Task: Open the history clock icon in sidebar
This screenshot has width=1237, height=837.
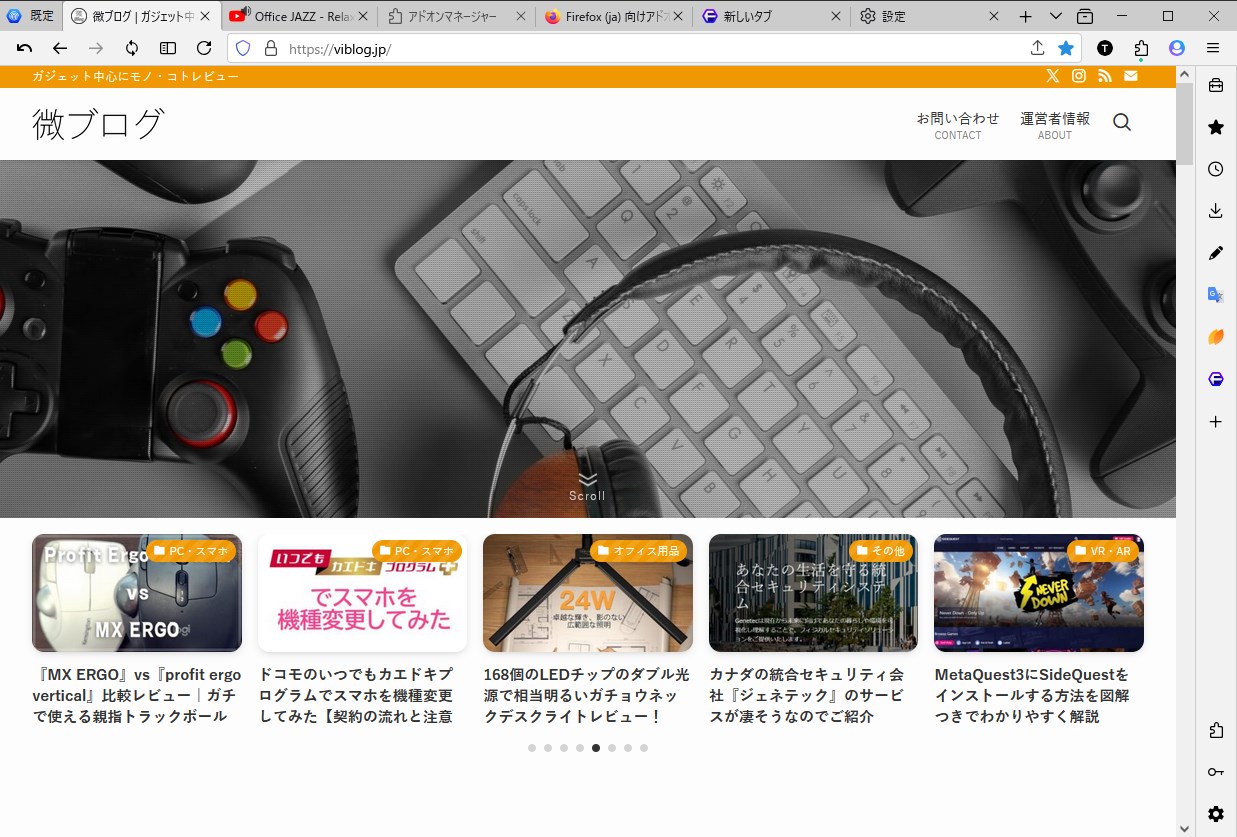Action: pos(1215,168)
